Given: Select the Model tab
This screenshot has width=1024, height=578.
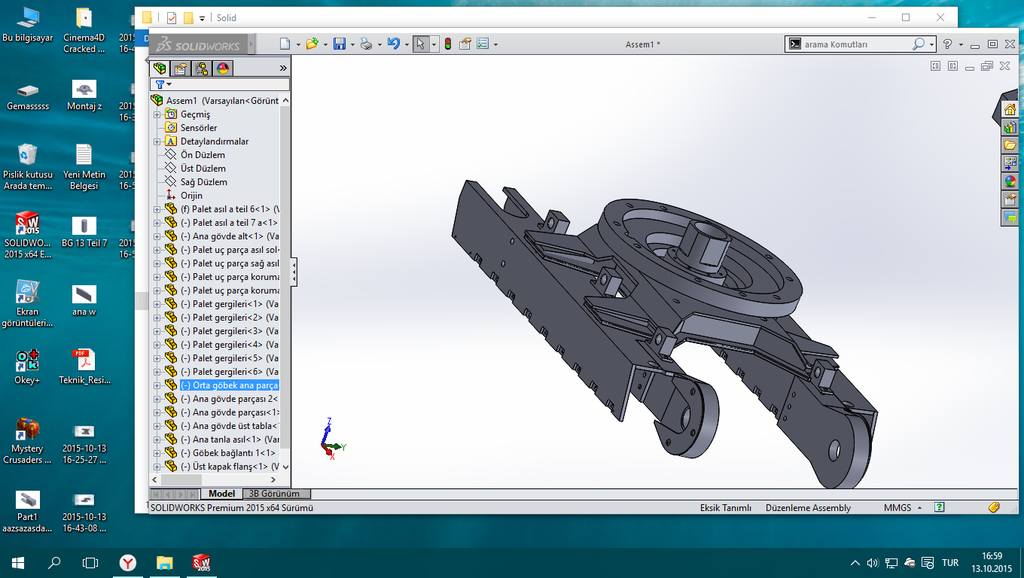Looking at the screenshot, I should pos(221,494).
